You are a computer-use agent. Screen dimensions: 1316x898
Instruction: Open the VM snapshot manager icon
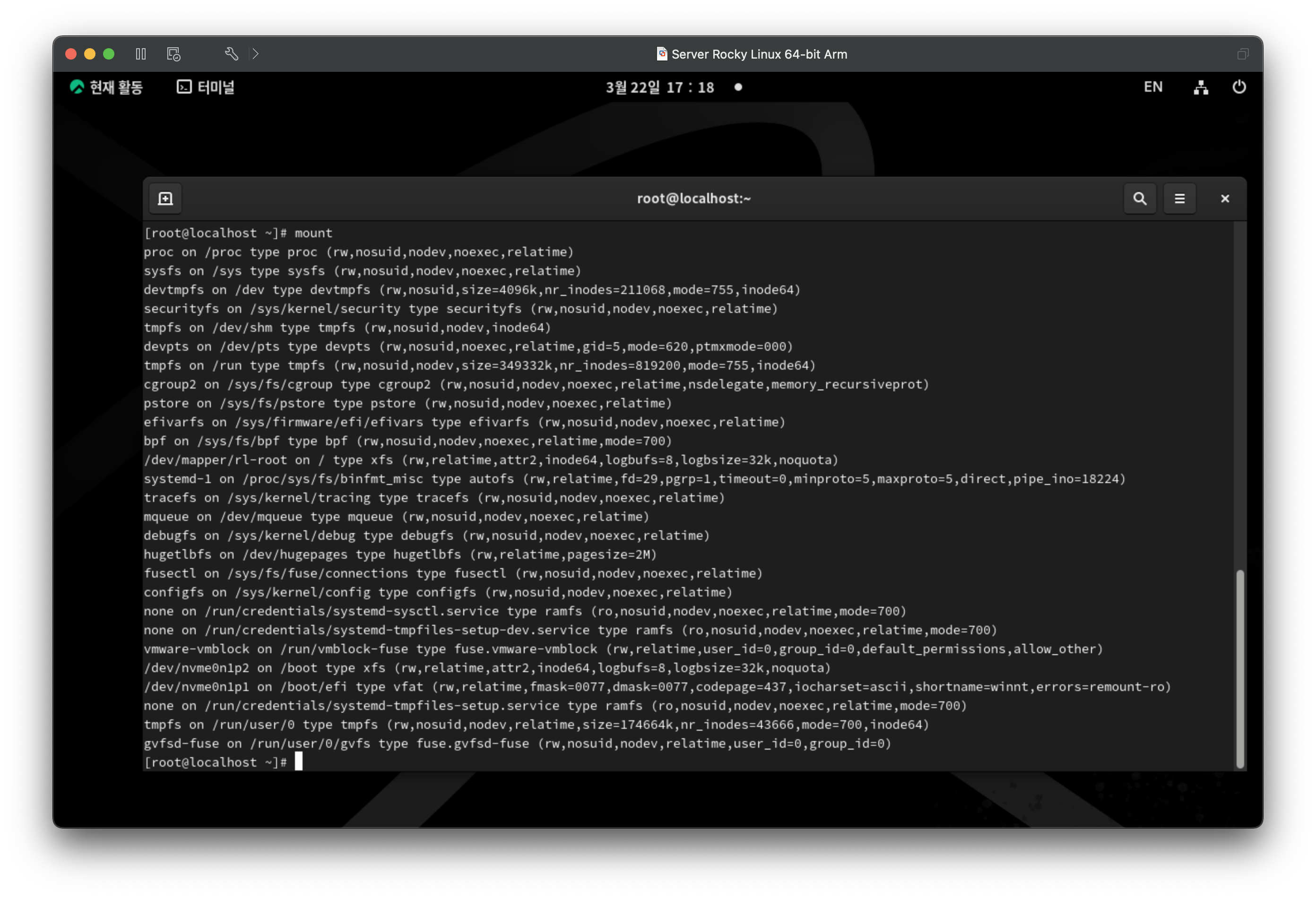pos(174,54)
